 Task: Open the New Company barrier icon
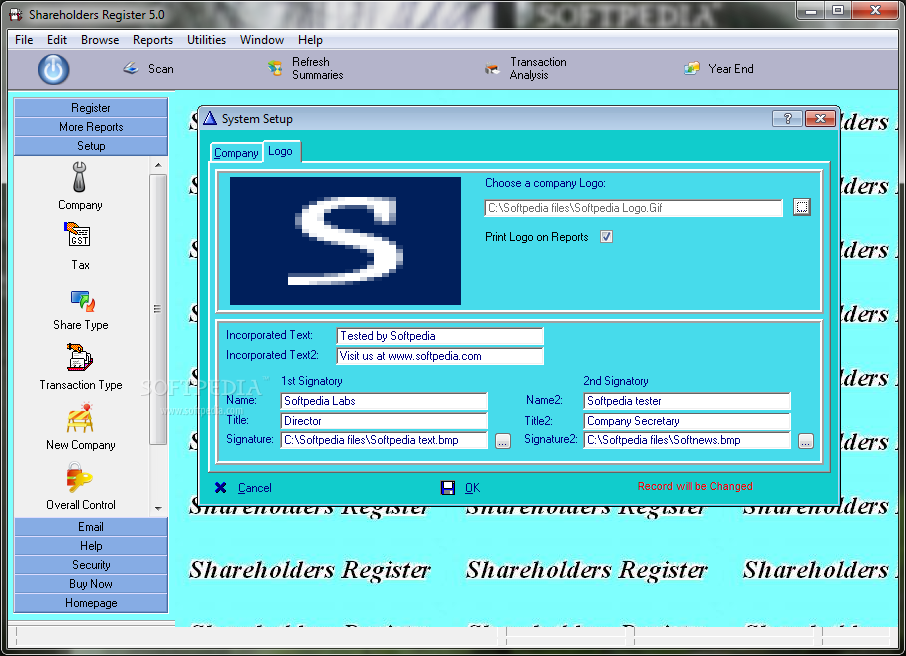pyautogui.click(x=80, y=417)
